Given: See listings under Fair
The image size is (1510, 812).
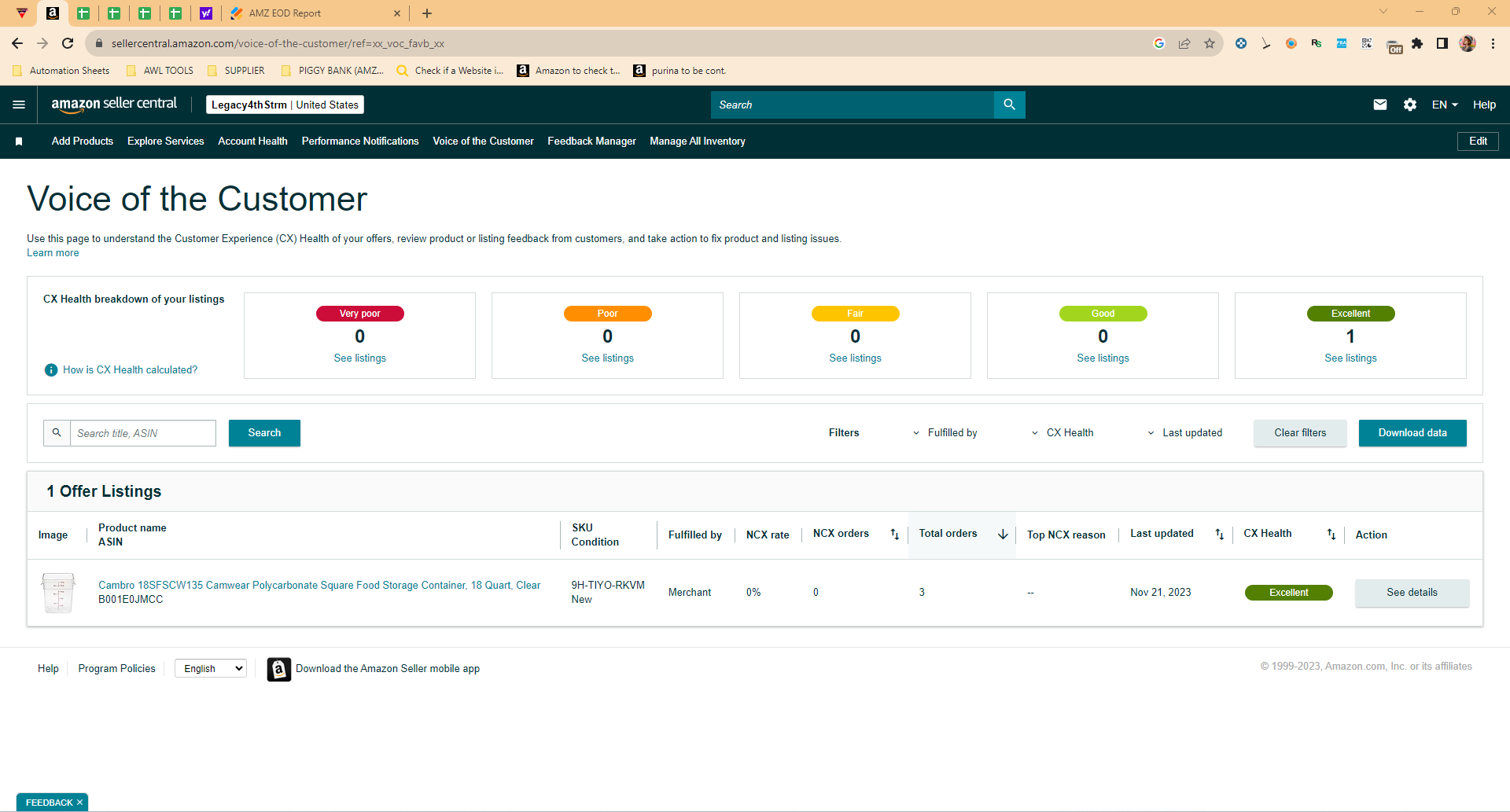Looking at the screenshot, I should click(856, 358).
